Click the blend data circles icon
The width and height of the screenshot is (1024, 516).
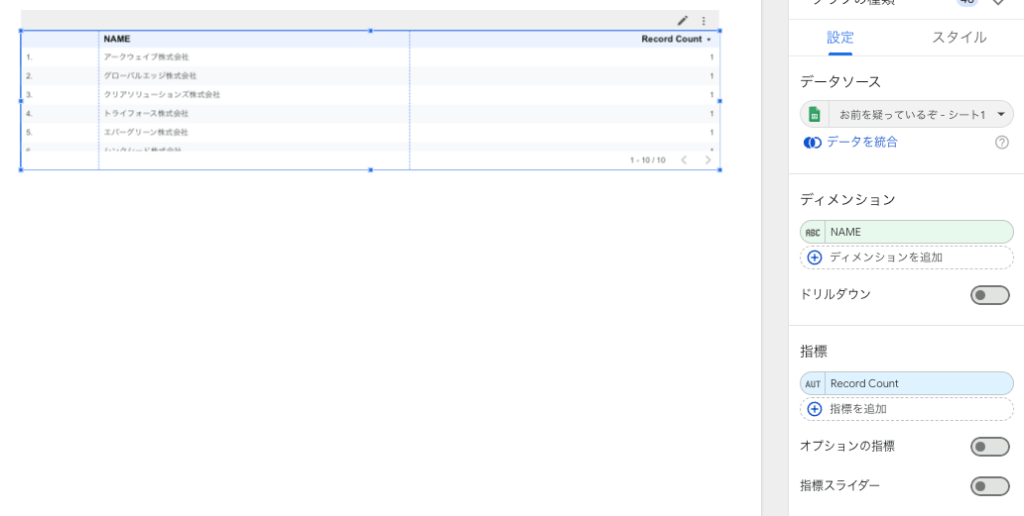[x=812, y=143]
